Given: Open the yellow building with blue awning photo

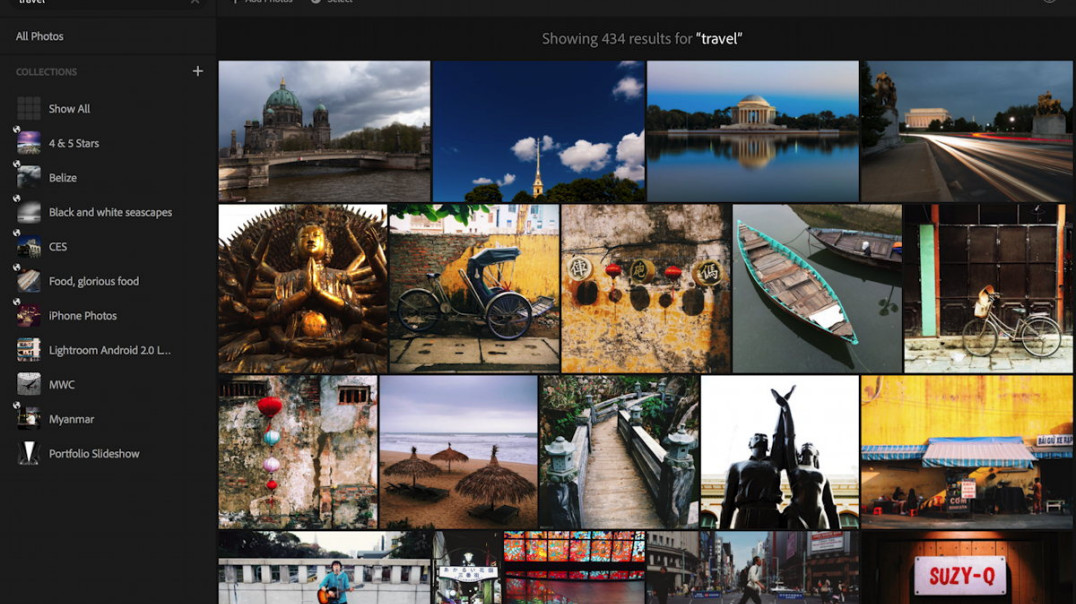Looking at the screenshot, I should tap(967, 452).
